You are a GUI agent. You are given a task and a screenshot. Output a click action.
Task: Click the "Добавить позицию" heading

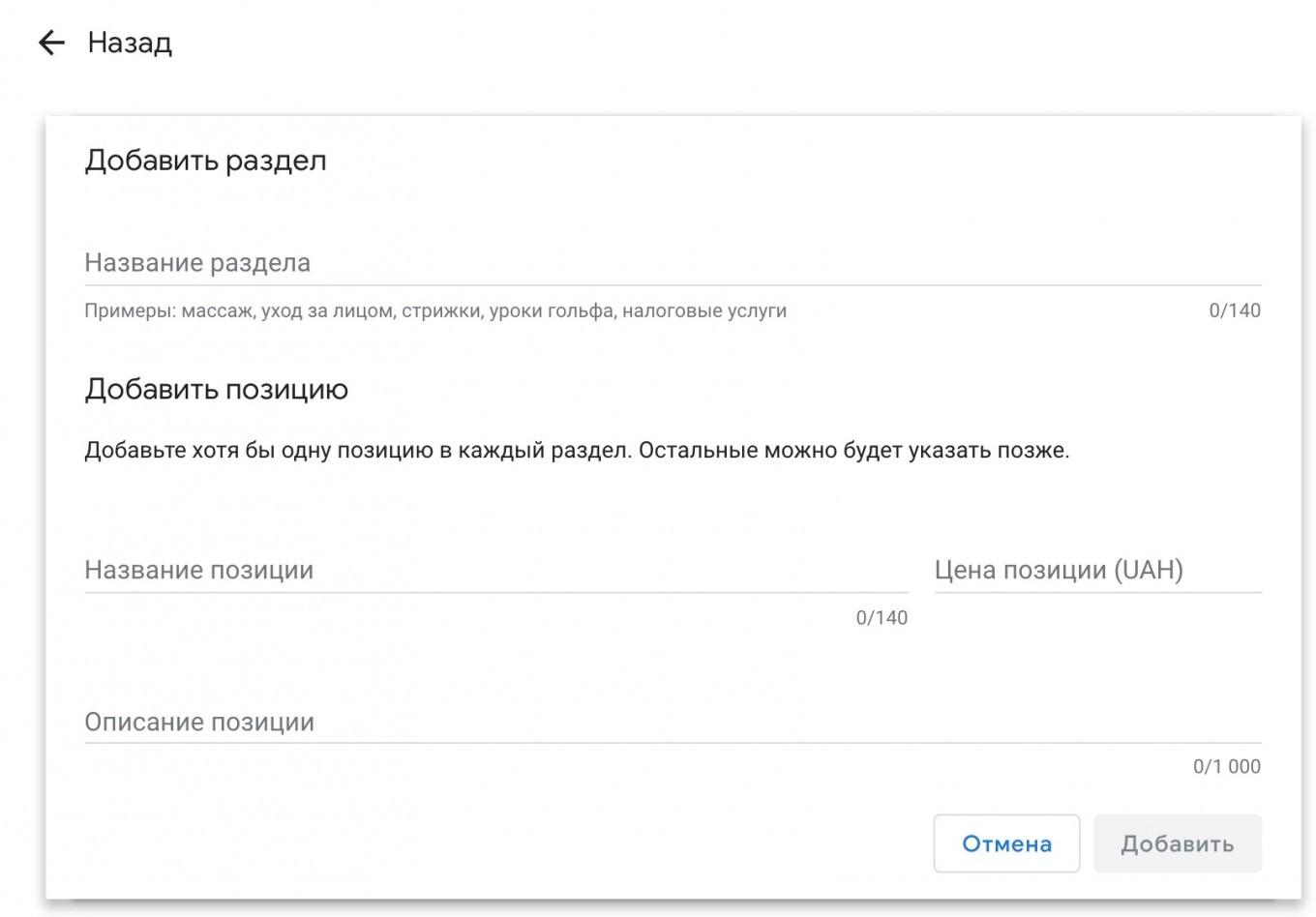coord(216,390)
